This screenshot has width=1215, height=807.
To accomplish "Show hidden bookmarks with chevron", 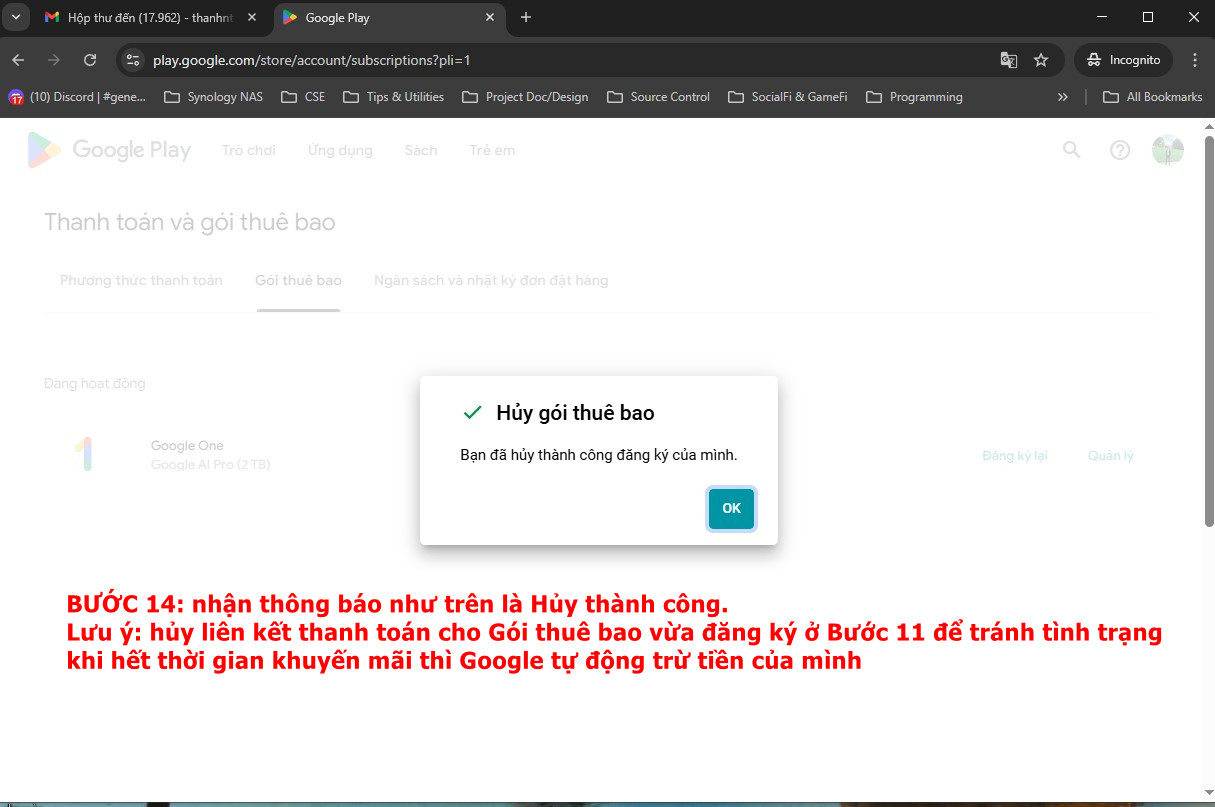I will [x=1062, y=97].
